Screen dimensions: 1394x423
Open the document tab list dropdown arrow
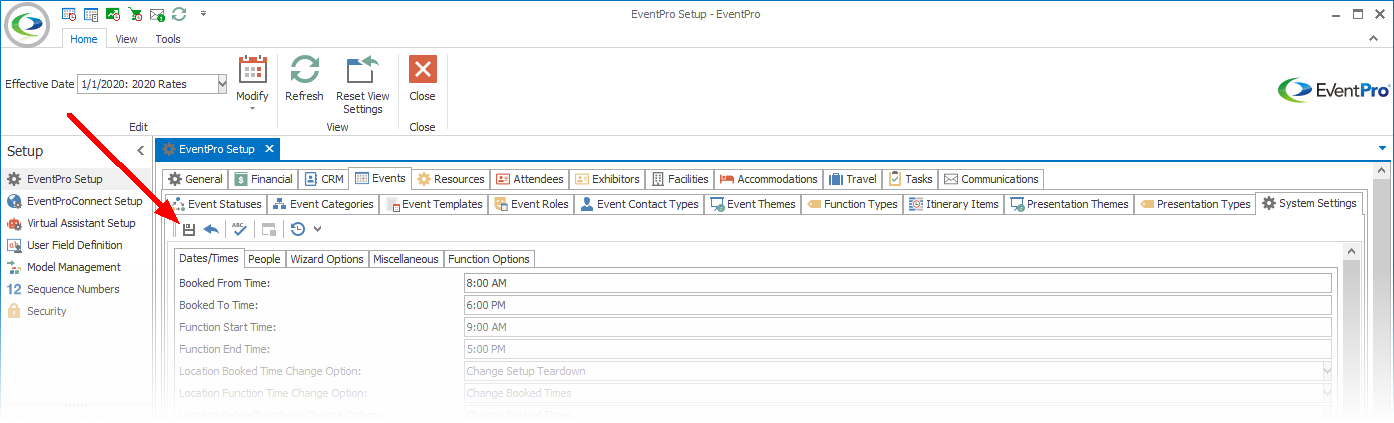coord(1383,149)
